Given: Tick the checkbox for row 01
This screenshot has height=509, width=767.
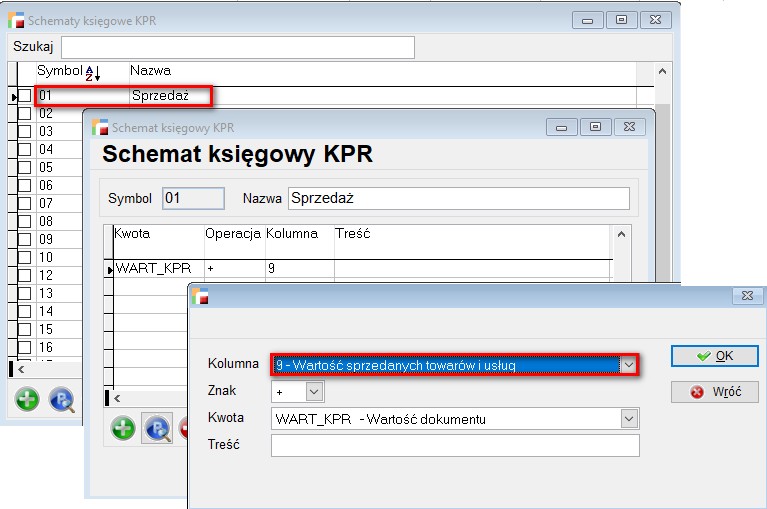Looking at the screenshot, I should 25,96.
